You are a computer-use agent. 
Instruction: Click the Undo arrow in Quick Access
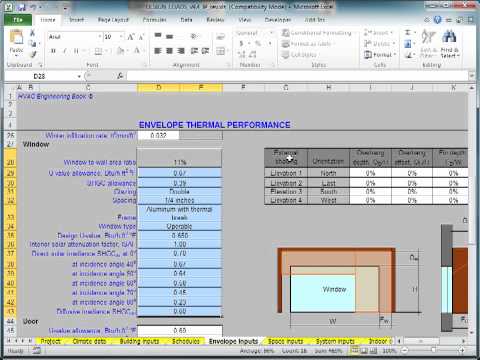pyautogui.click(x=34, y=7)
